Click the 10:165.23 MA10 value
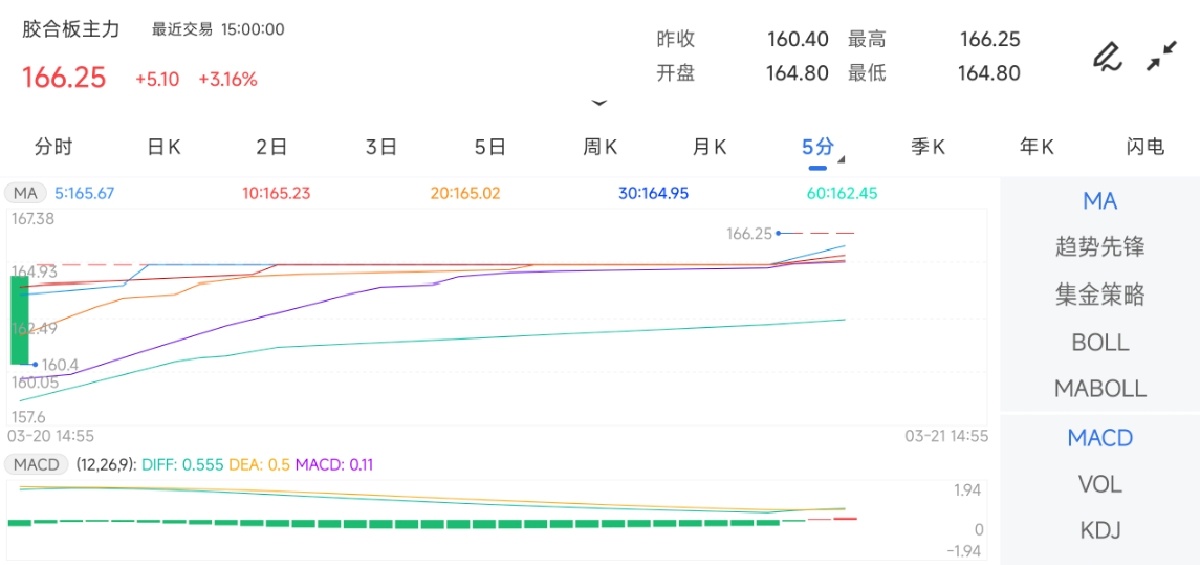 point(276,193)
